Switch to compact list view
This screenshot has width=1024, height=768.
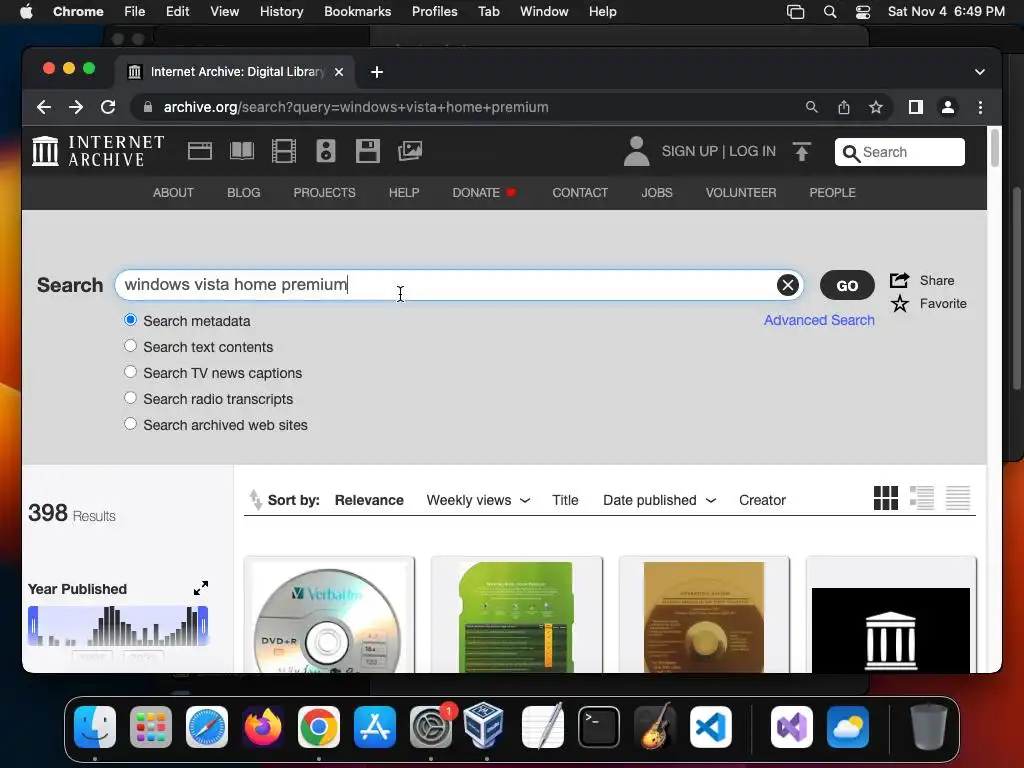pos(957,498)
